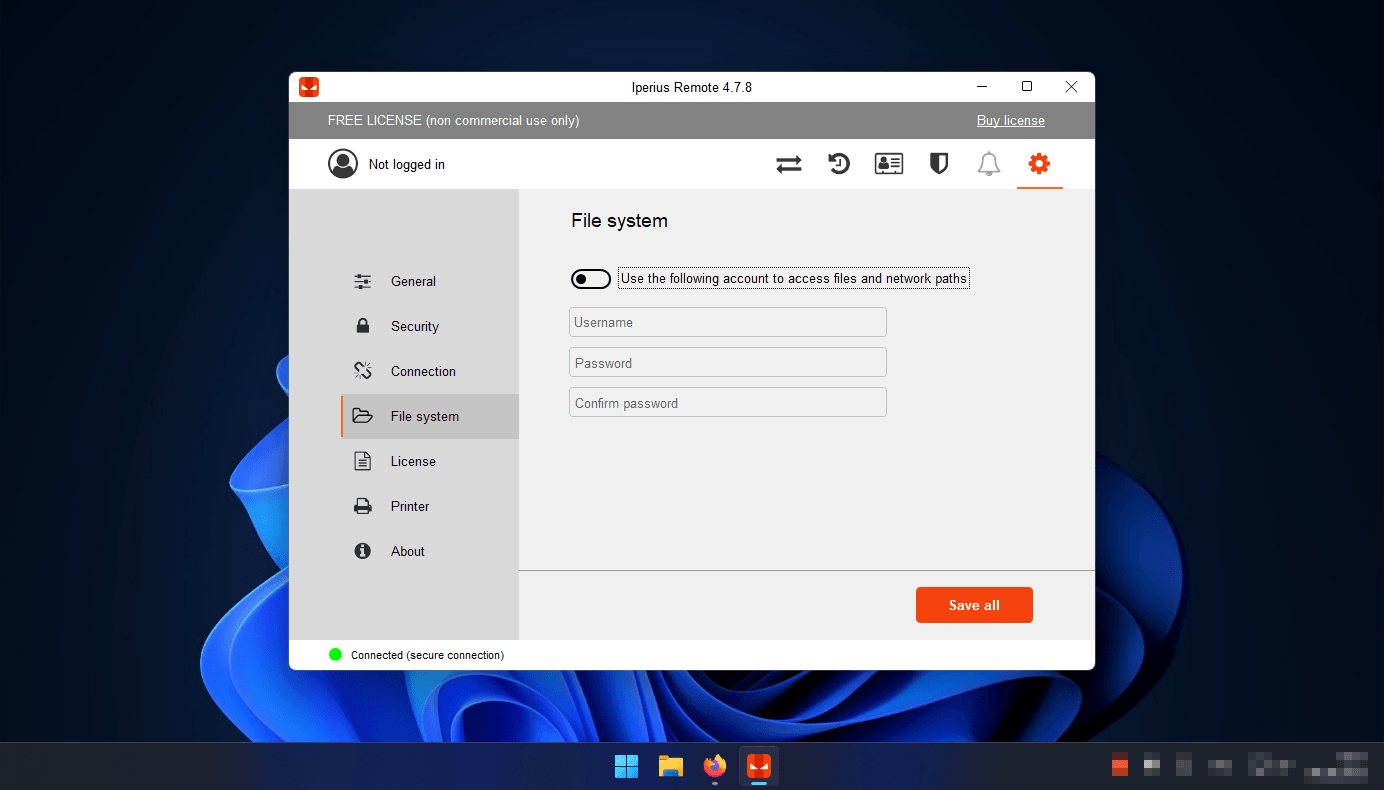
Task: Click the Connected (secure connection) status text
Action: click(x=427, y=656)
